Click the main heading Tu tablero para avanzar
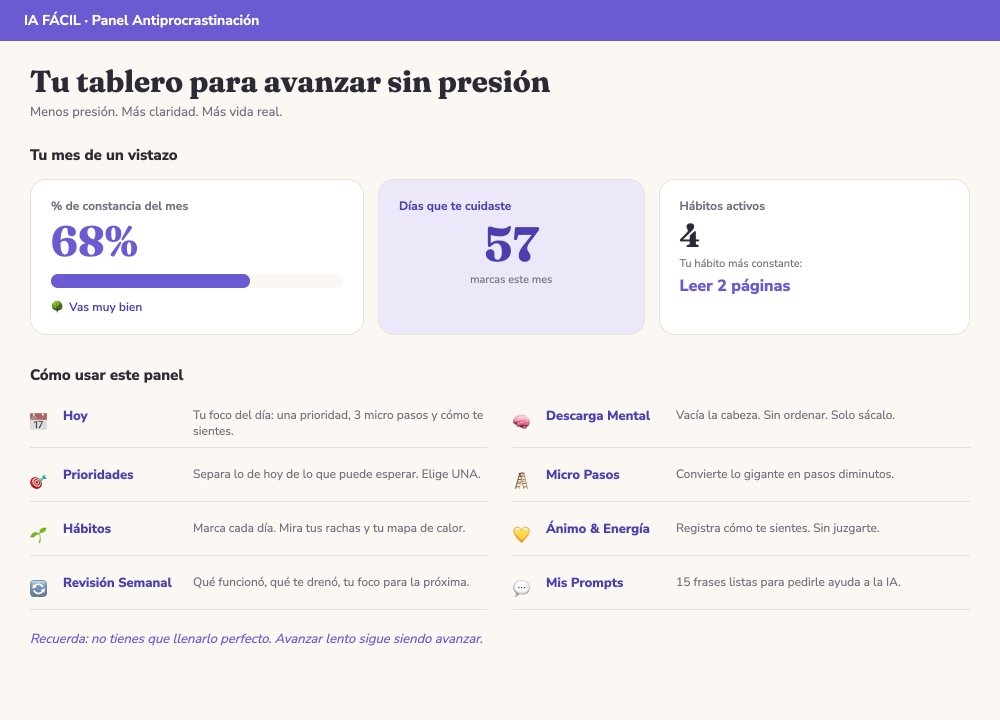 (290, 82)
